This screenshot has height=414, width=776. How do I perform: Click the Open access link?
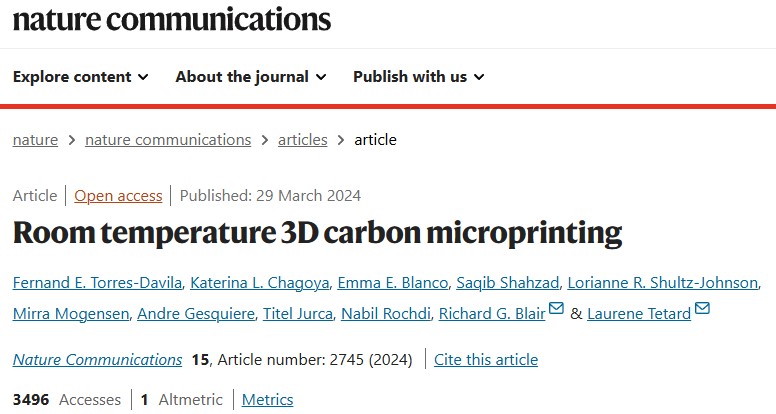pyautogui.click(x=117, y=196)
